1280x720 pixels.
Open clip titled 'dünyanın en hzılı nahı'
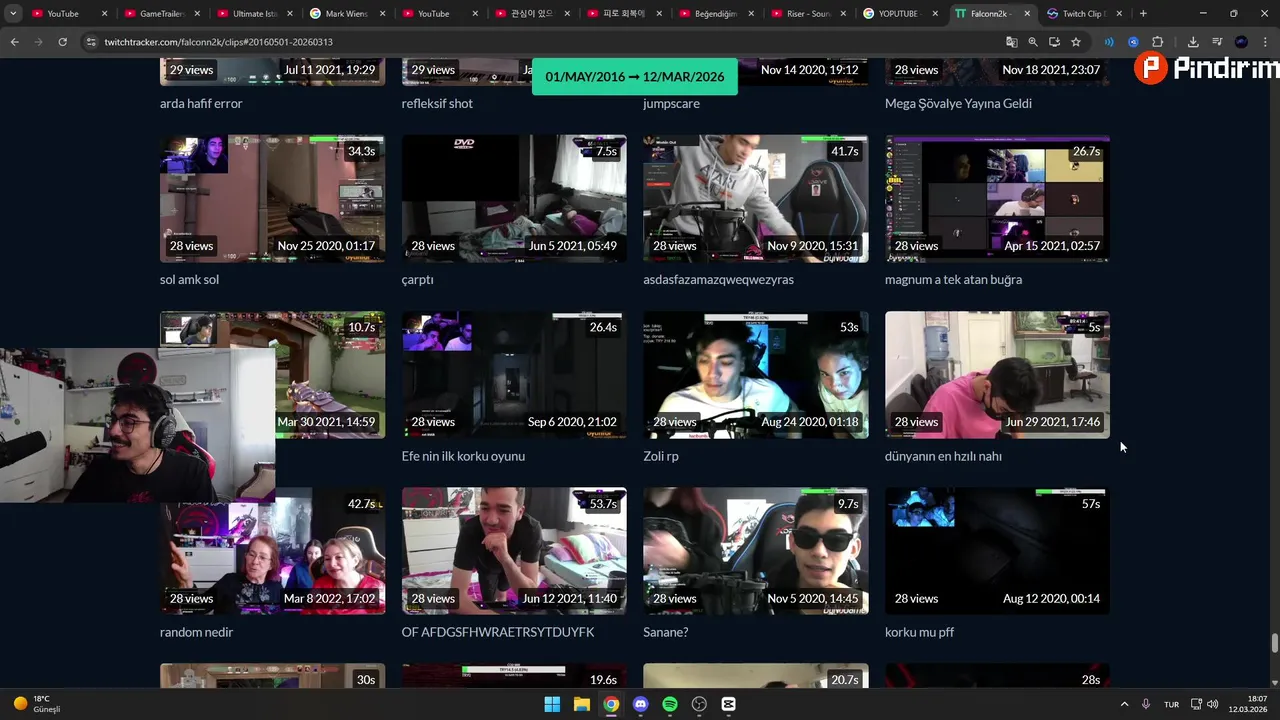point(943,456)
